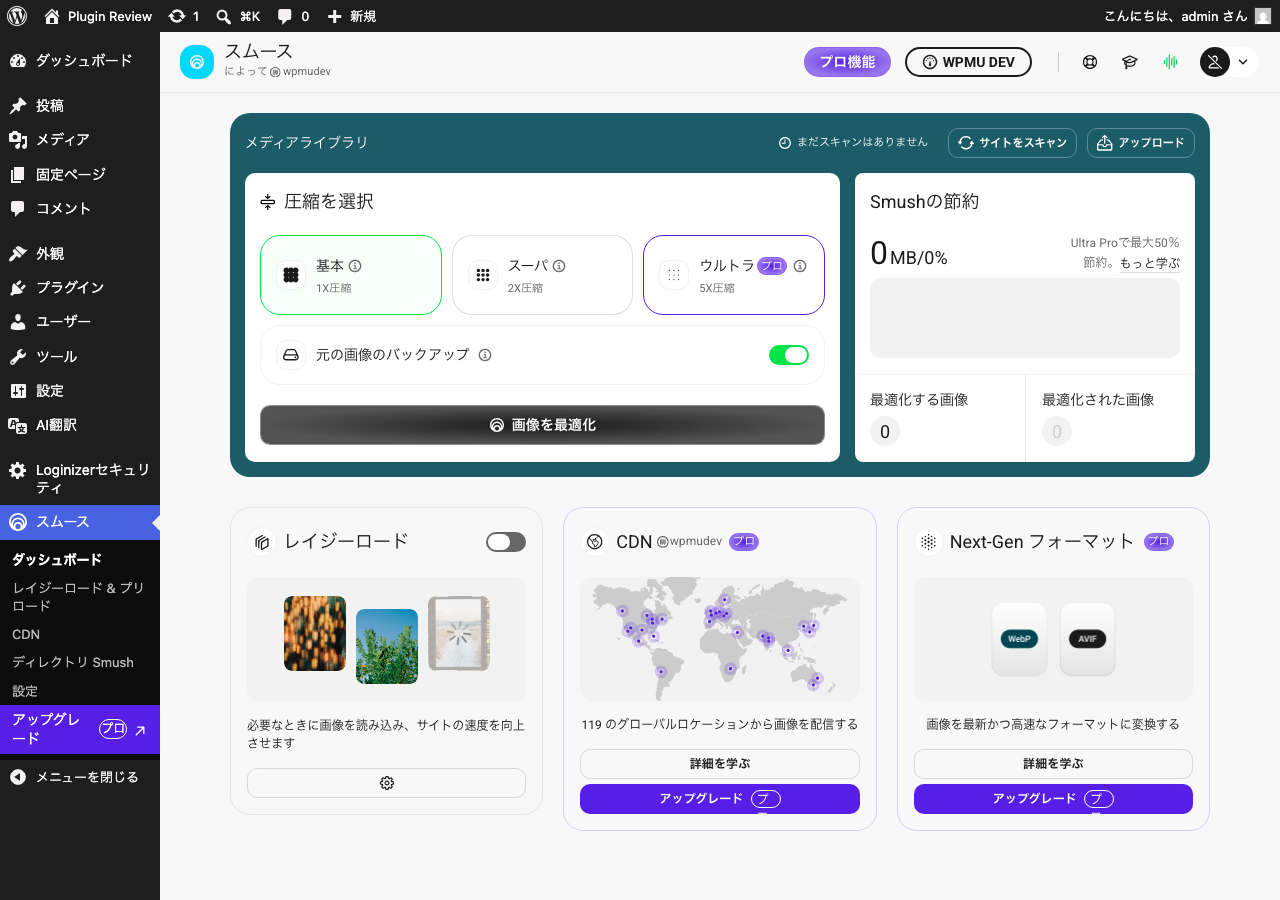
Task: Collapse the sidebar with メニューを閉じる
Action: click(x=80, y=777)
